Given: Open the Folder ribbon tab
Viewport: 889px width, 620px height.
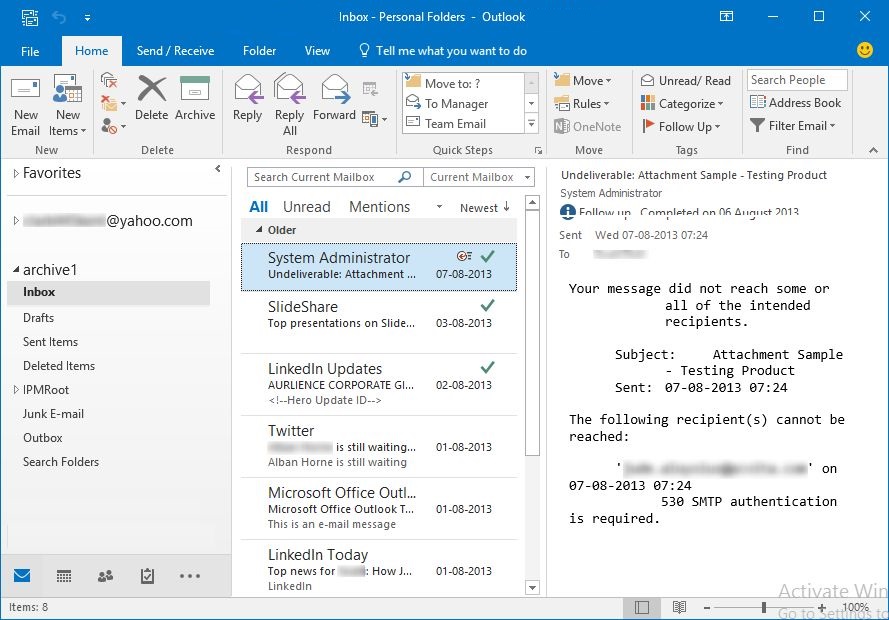Looking at the screenshot, I should tap(259, 51).
